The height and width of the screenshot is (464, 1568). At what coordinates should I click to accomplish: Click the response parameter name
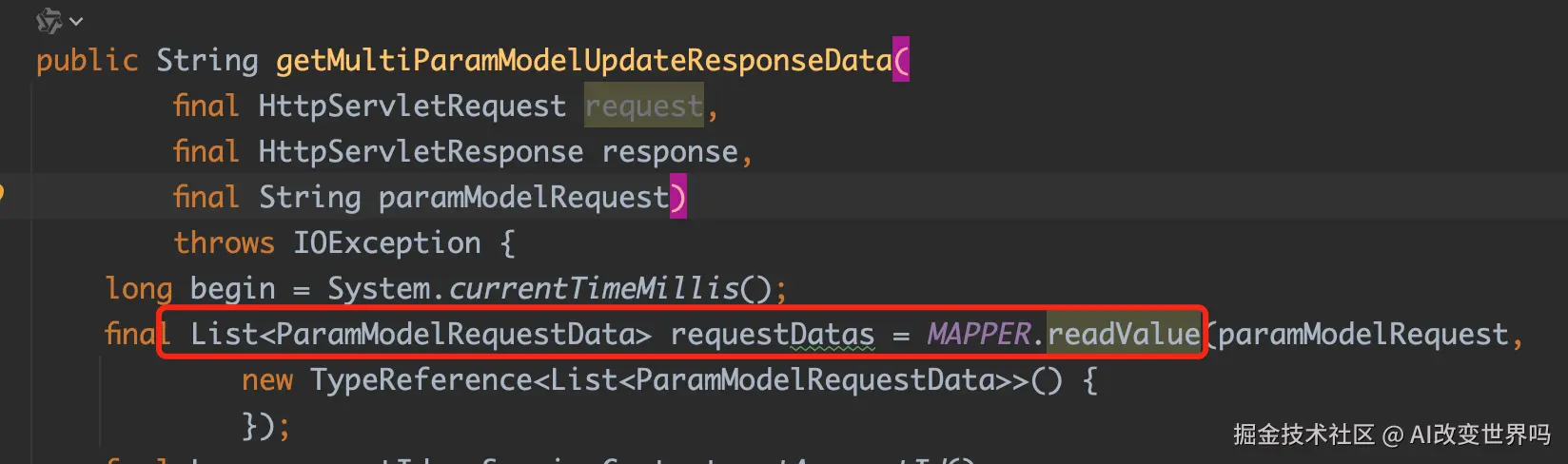pyautogui.click(x=670, y=152)
